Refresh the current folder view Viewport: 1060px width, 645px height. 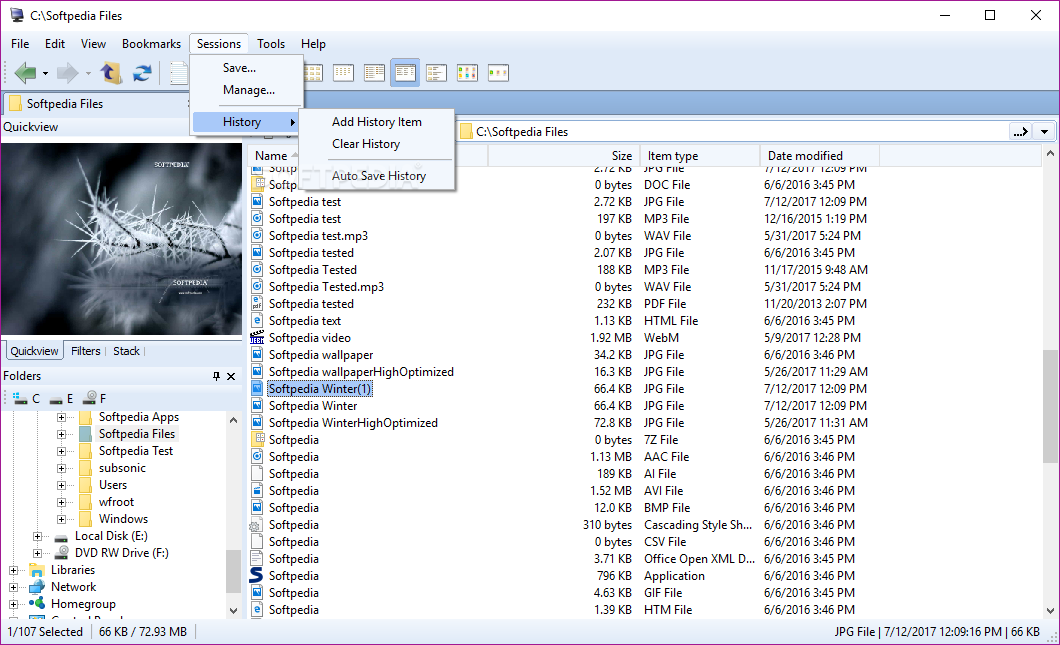click(x=142, y=72)
